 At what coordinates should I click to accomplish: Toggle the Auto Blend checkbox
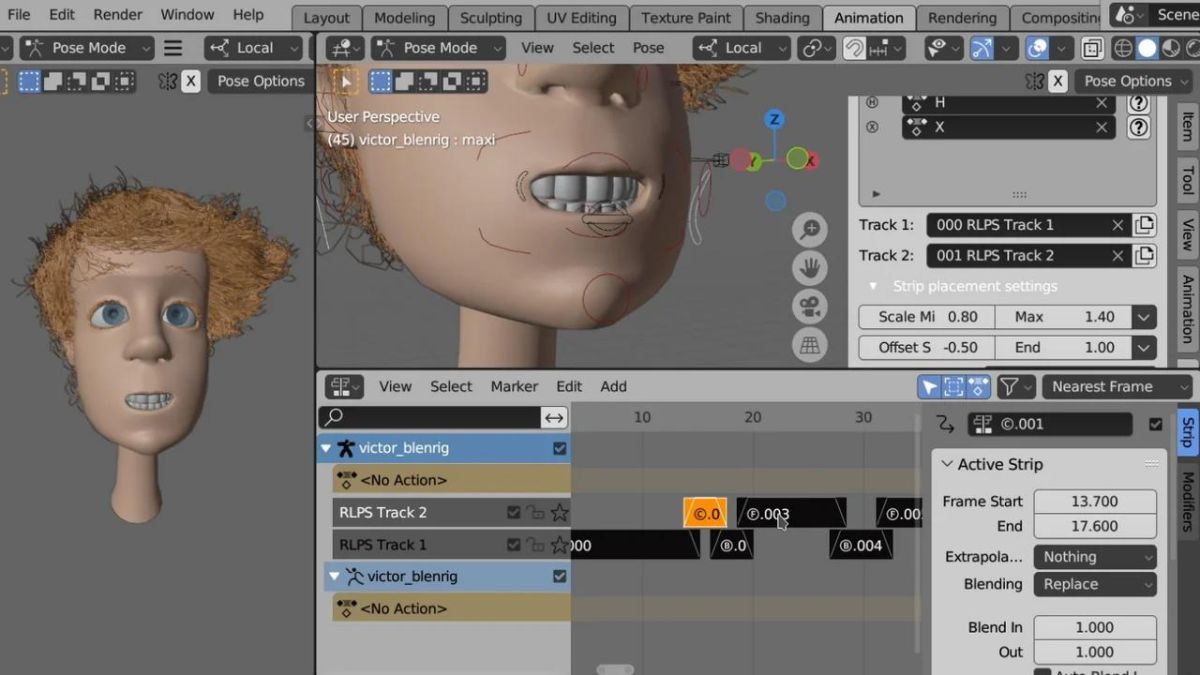coord(1042,672)
